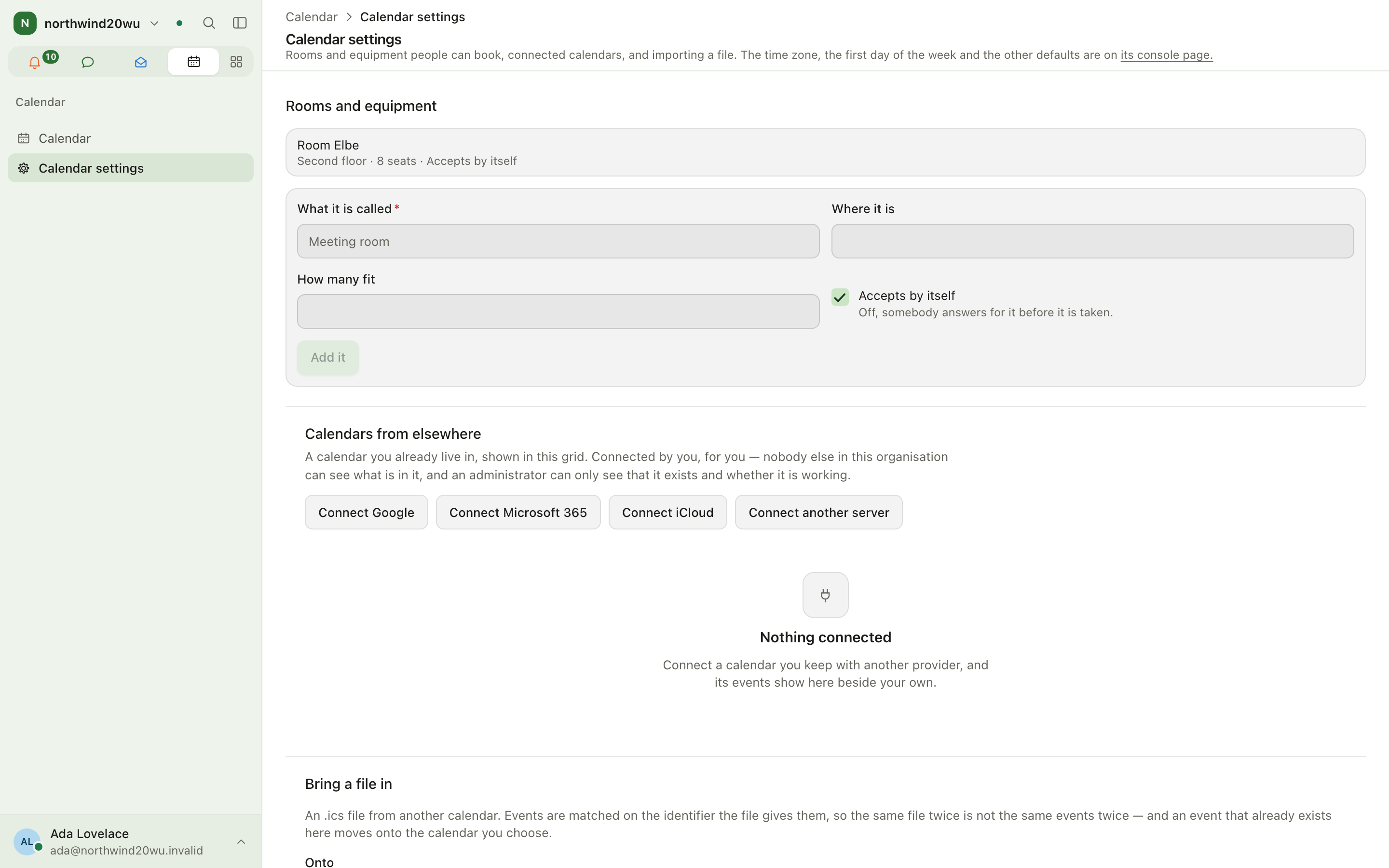Open Calendar in the sidebar
This screenshot has height=868, width=1389.
click(130, 138)
